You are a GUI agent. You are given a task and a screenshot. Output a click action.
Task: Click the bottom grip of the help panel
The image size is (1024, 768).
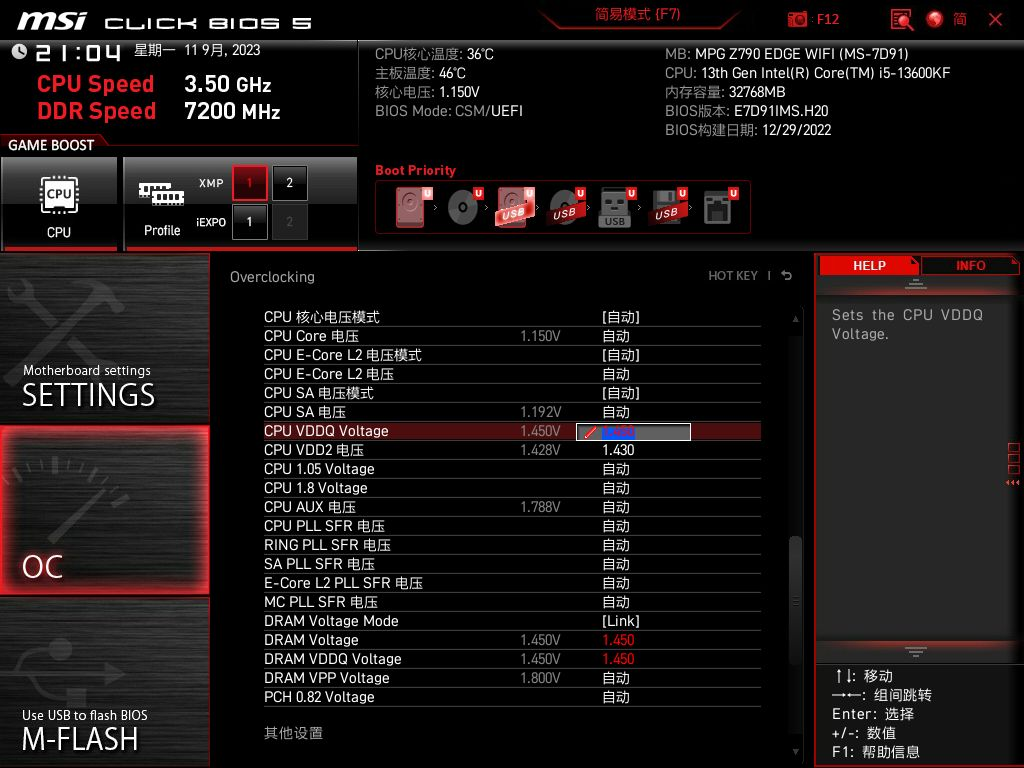coord(916,651)
